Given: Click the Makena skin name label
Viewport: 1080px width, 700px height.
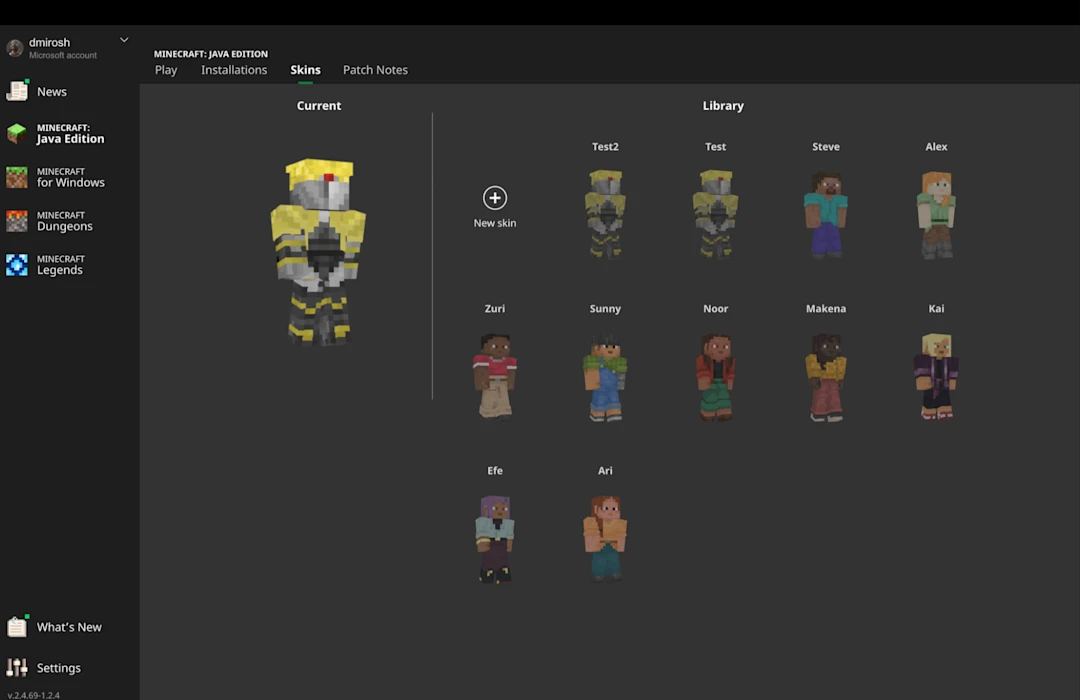Looking at the screenshot, I should point(826,309).
